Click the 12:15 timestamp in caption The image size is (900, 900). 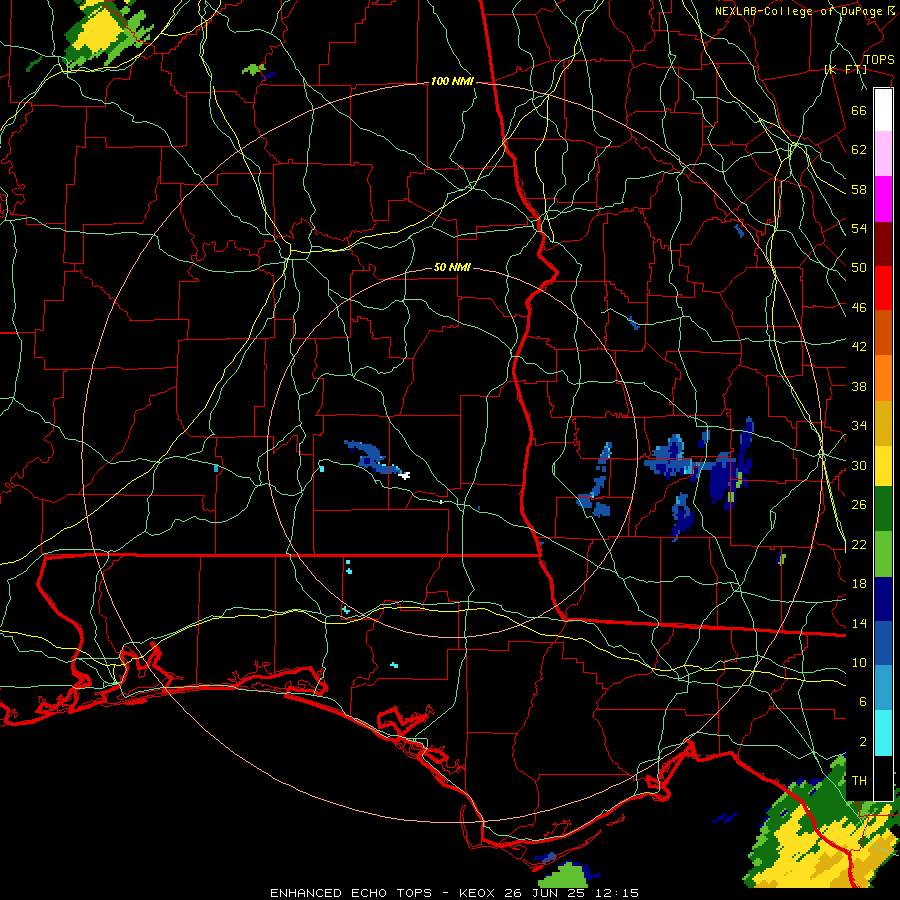617,893
